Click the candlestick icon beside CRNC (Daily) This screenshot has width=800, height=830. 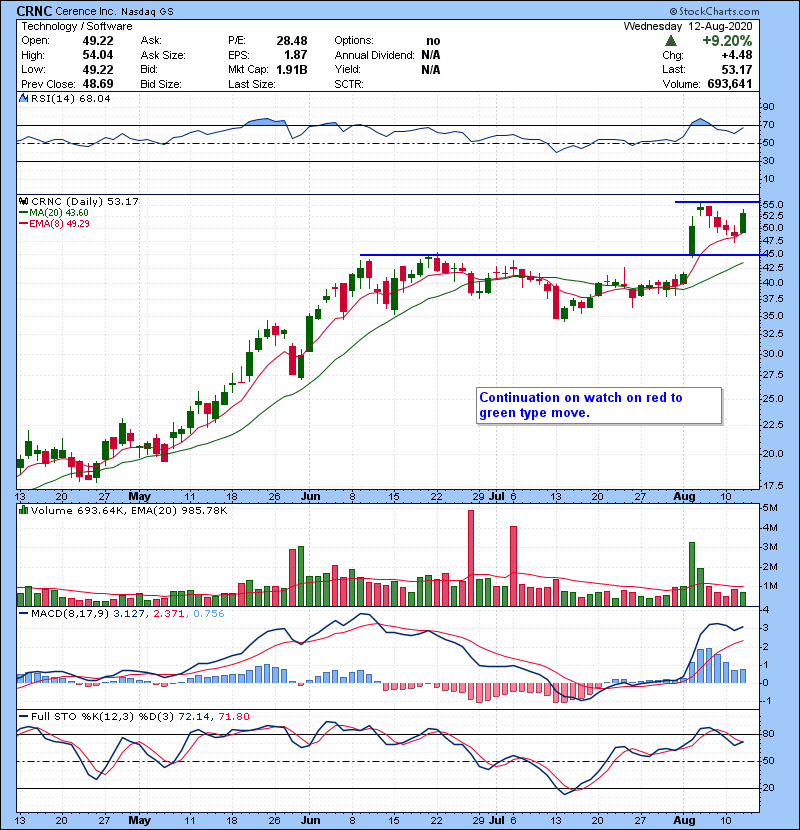pyautogui.click(x=23, y=201)
